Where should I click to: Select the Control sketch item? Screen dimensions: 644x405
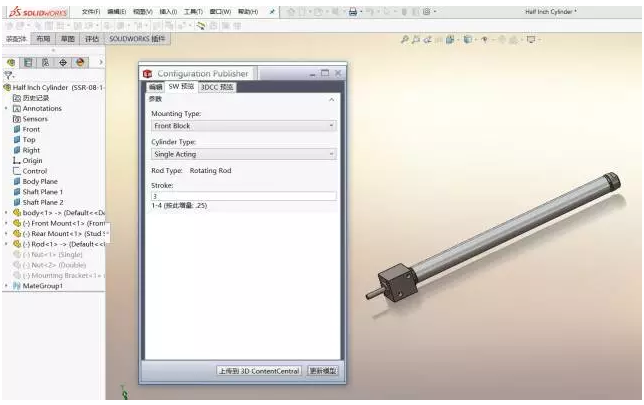(30, 171)
